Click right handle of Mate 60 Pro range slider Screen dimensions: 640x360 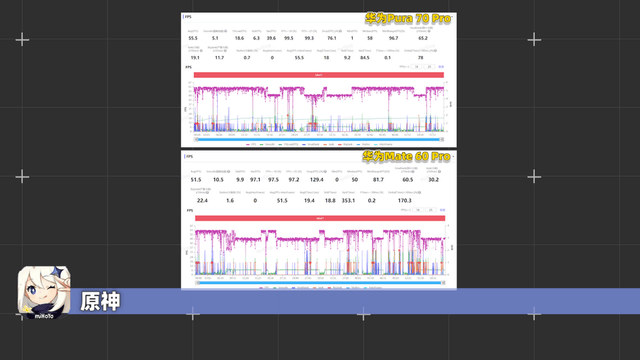tap(443, 282)
